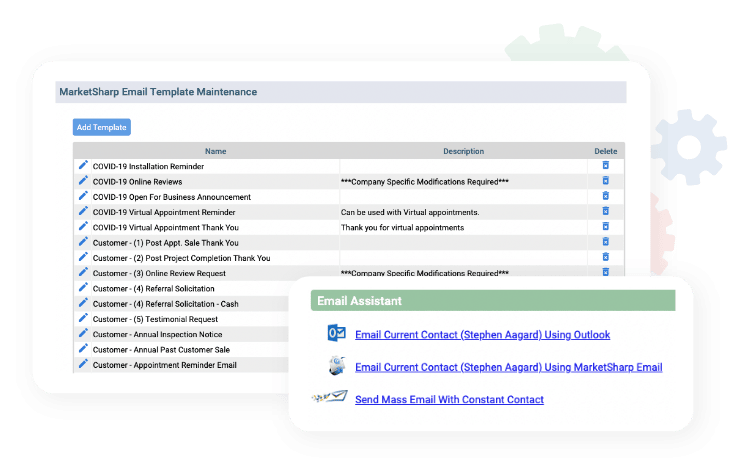Image resolution: width=752 pixels, height=474 pixels.
Task: Edit Customer (3) Online Review Request pencil icon
Action: pos(83,273)
